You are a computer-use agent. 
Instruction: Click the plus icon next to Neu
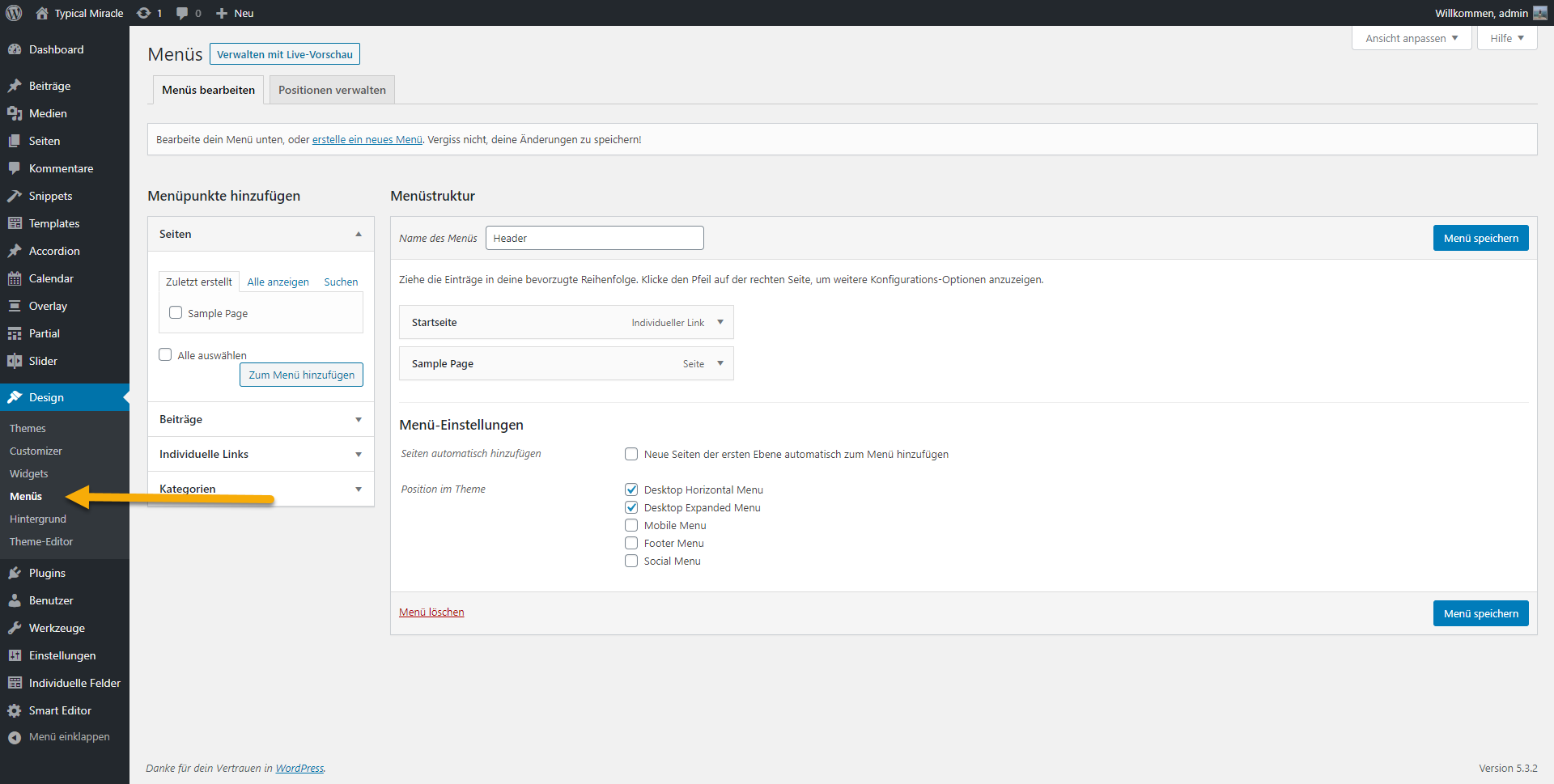point(222,13)
